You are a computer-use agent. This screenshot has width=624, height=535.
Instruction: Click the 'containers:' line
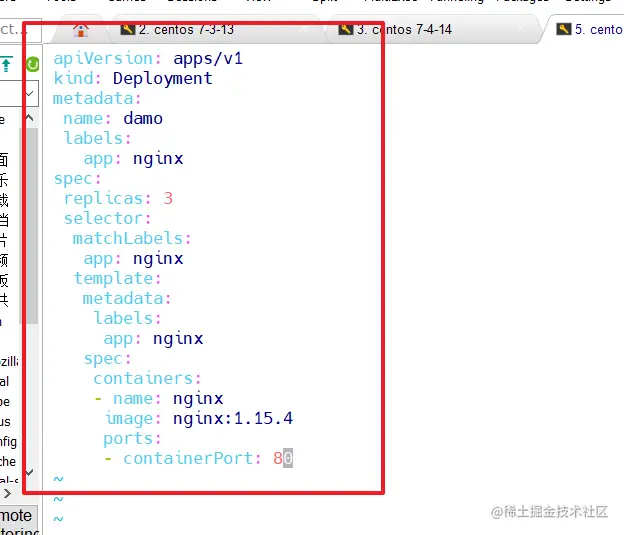tap(147, 379)
